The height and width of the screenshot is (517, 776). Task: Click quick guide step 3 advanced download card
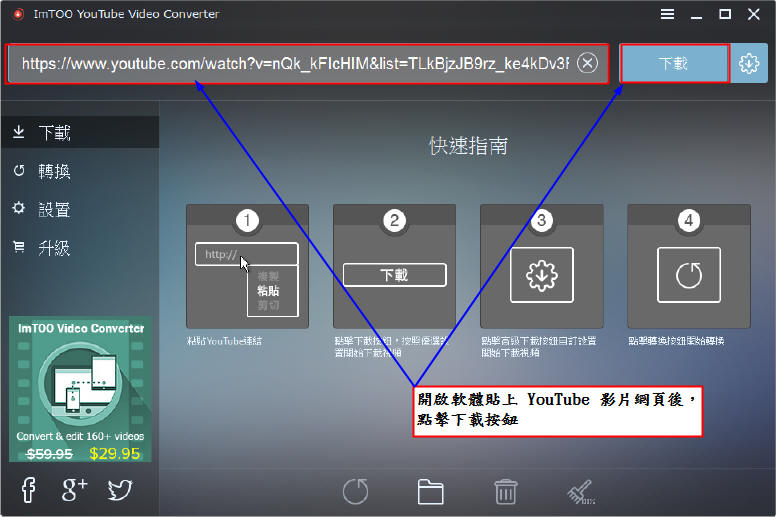(x=541, y=265)
